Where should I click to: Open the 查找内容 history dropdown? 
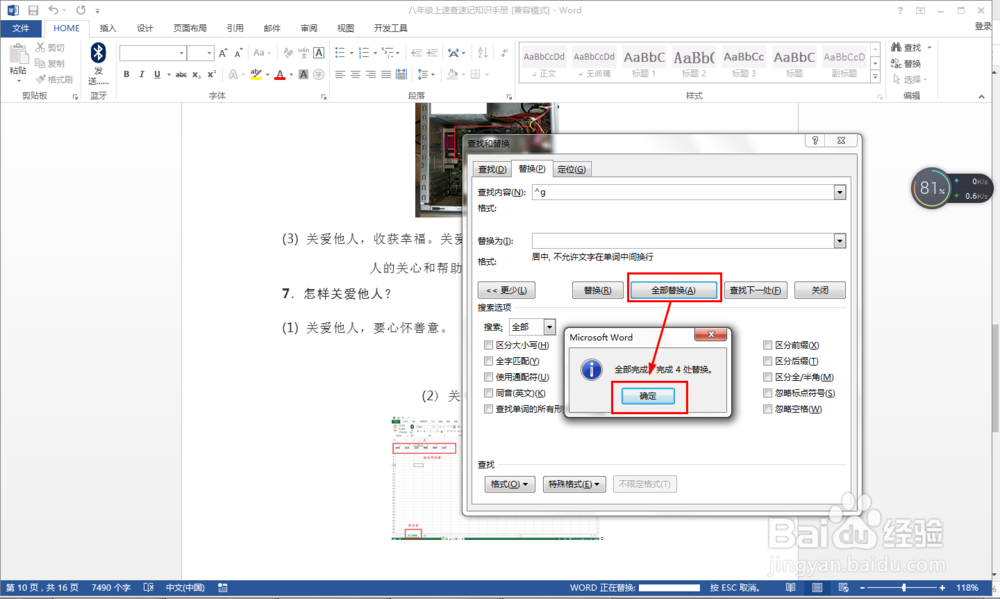(838, 192)
